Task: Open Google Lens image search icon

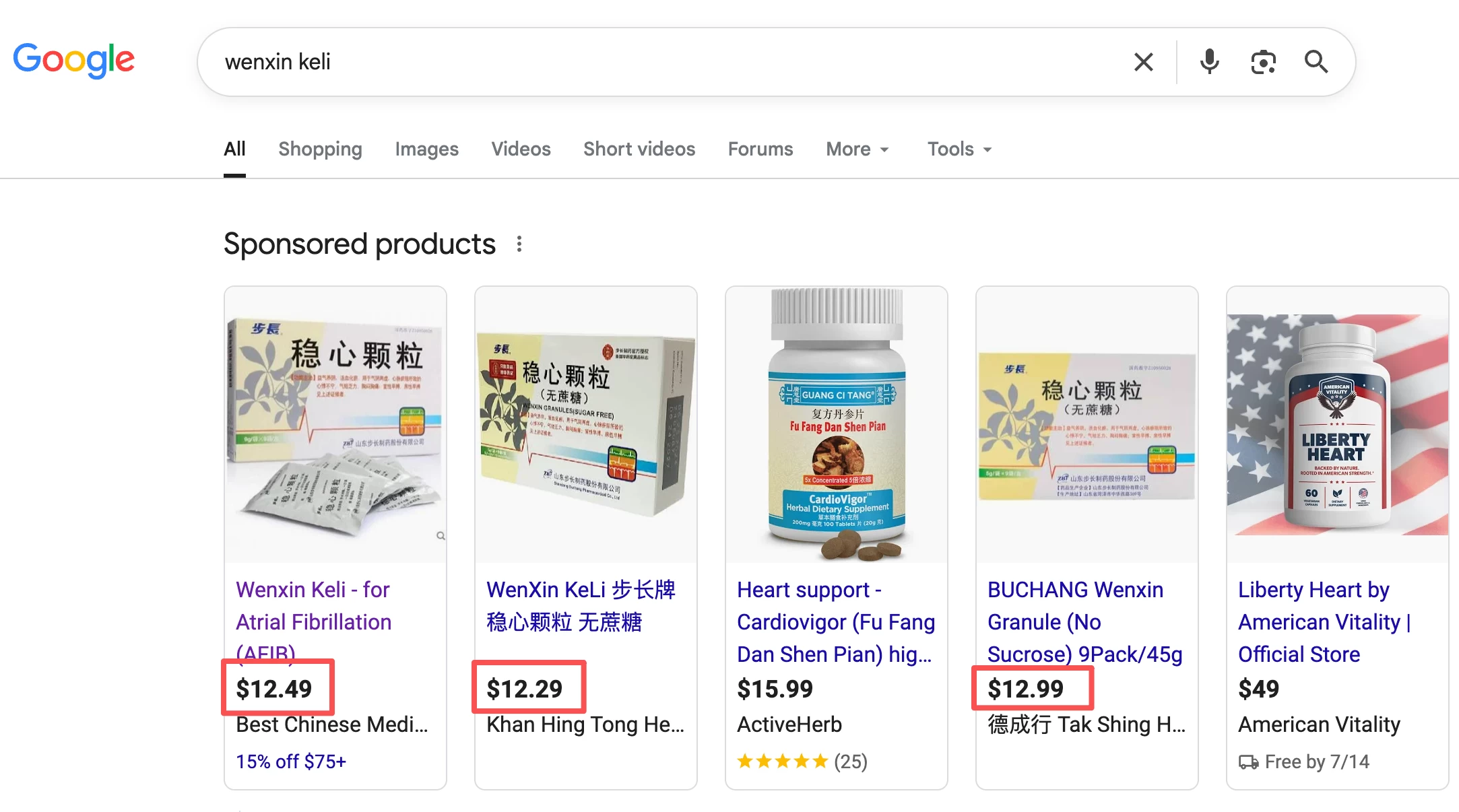Action: pos(1263,62)
